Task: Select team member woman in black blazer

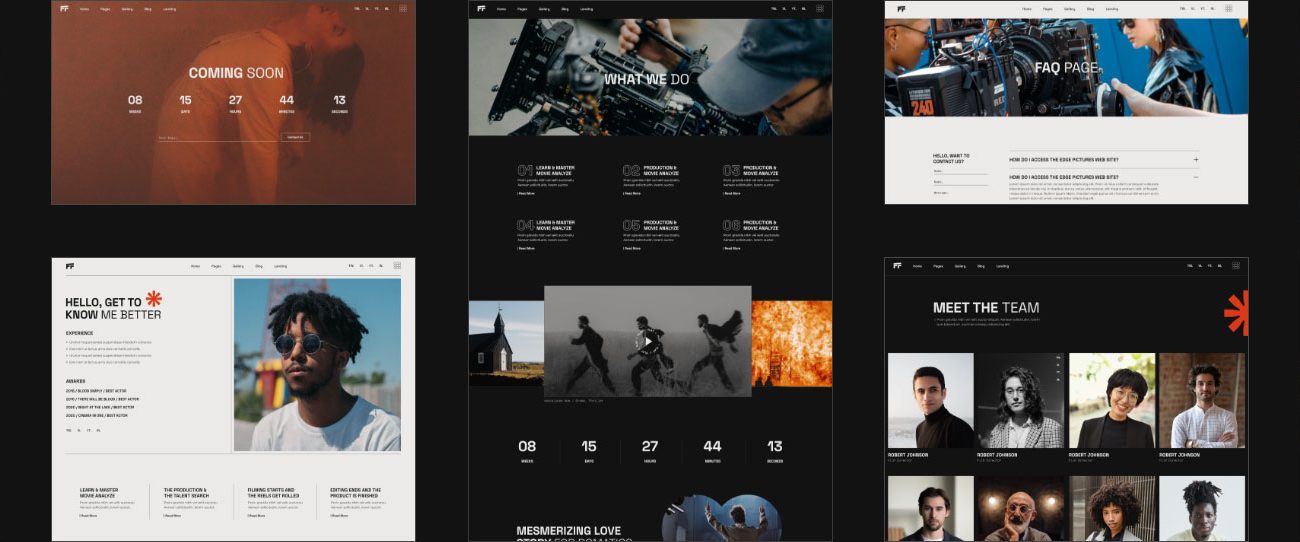Action: (1112, 400)
